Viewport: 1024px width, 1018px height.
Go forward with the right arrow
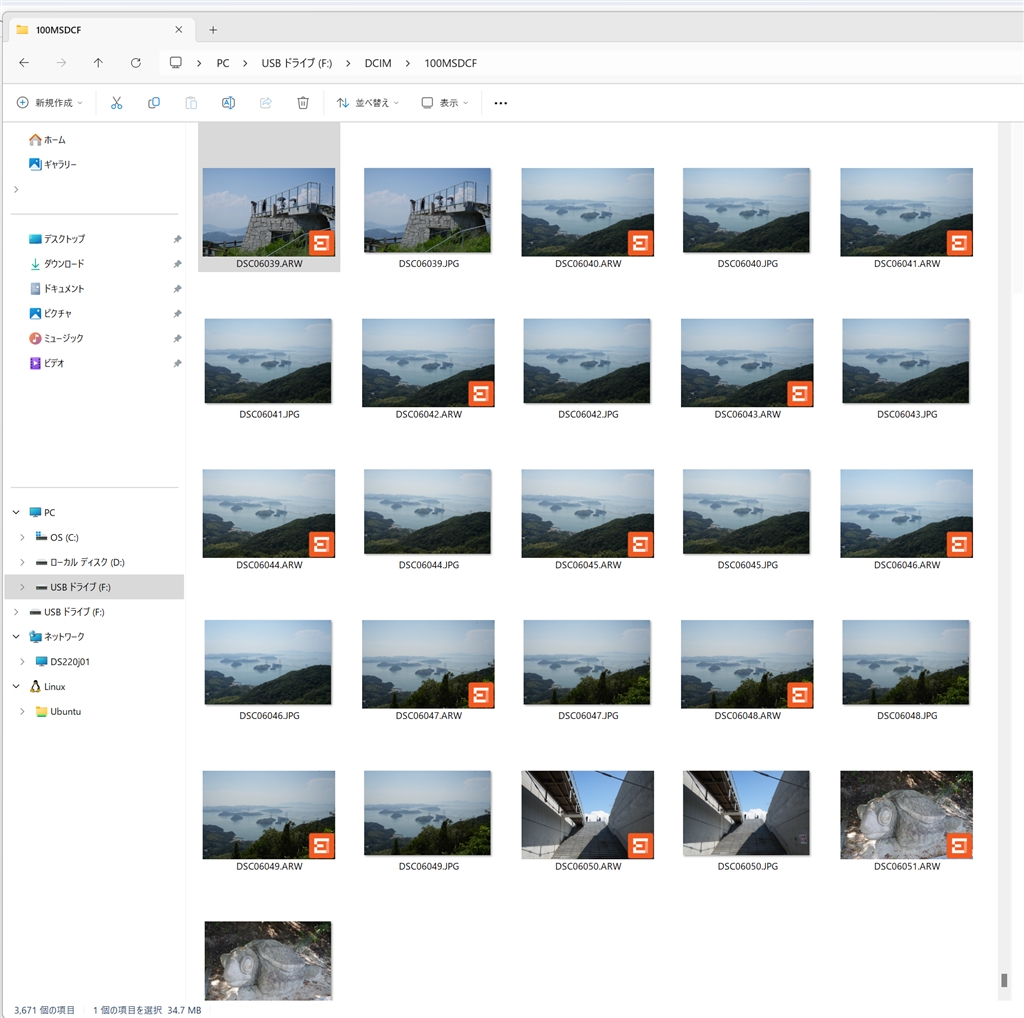[61, 63]
